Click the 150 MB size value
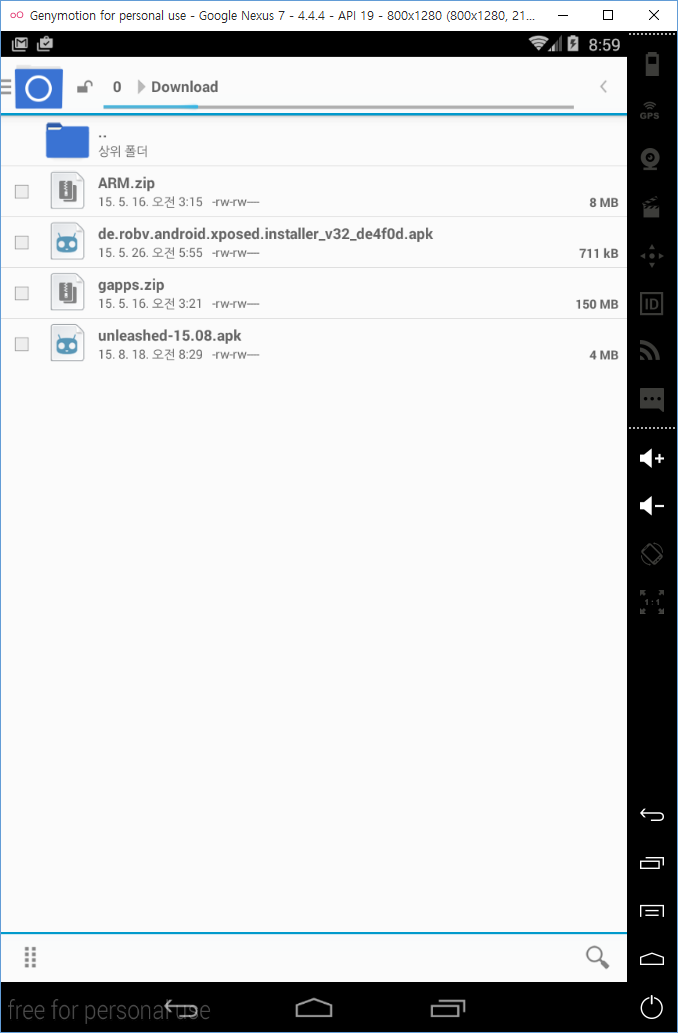The width and height of the screenshot is (678, 1033). [x=597, y=304]
